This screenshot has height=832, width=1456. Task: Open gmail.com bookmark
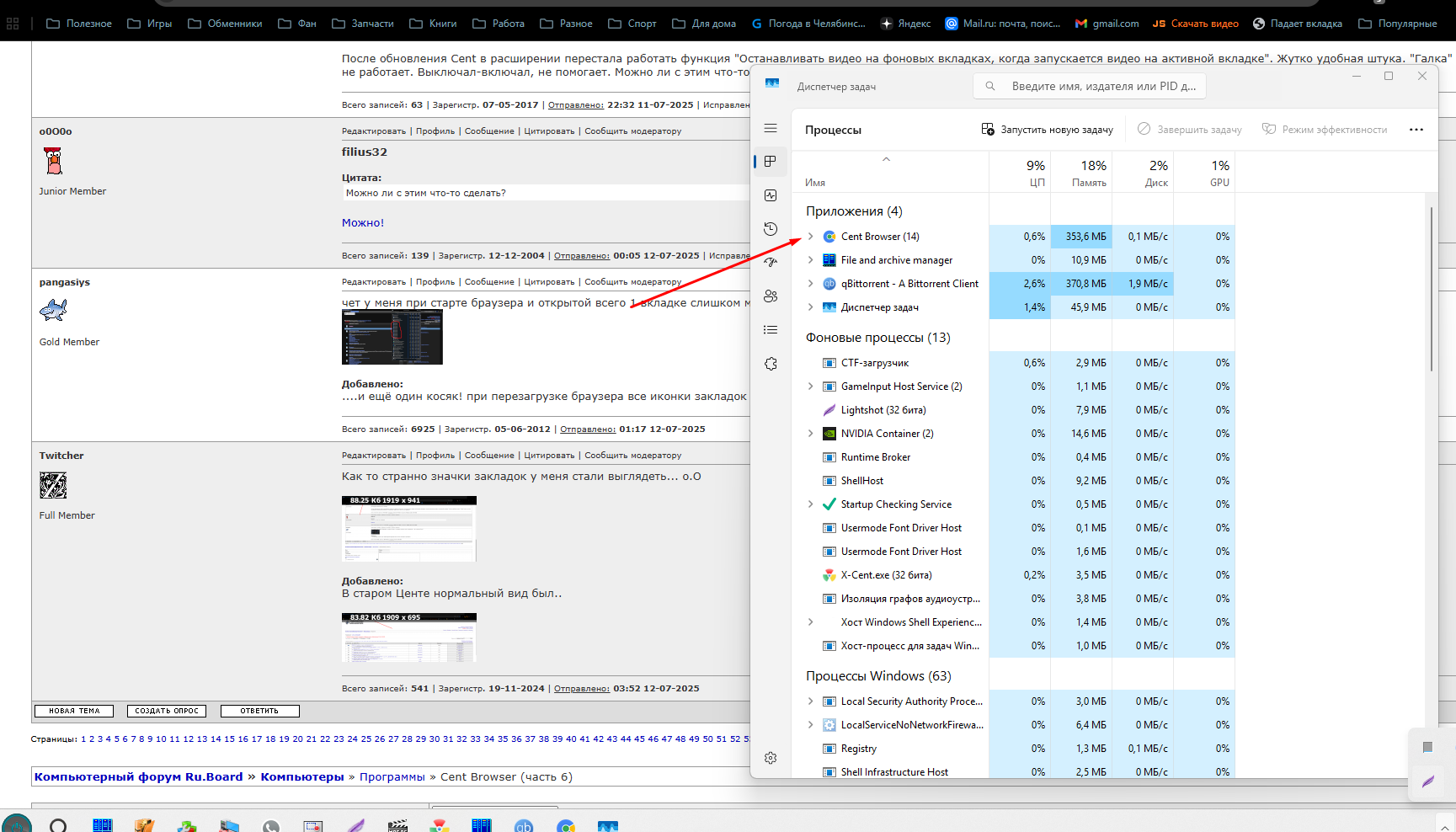1107,24
